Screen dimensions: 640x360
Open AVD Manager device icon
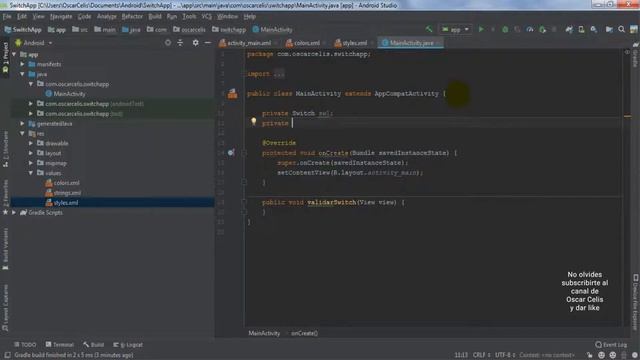tap(581, 29)
